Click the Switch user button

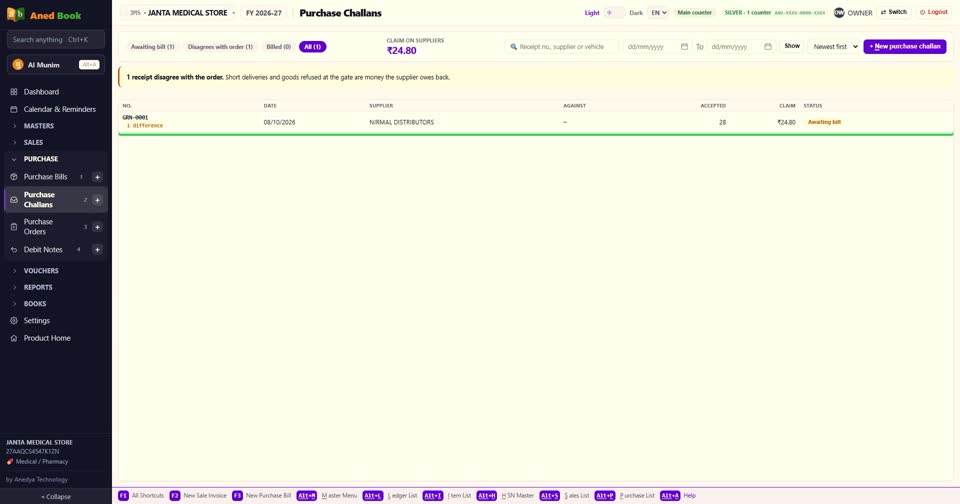click(894, 12)
